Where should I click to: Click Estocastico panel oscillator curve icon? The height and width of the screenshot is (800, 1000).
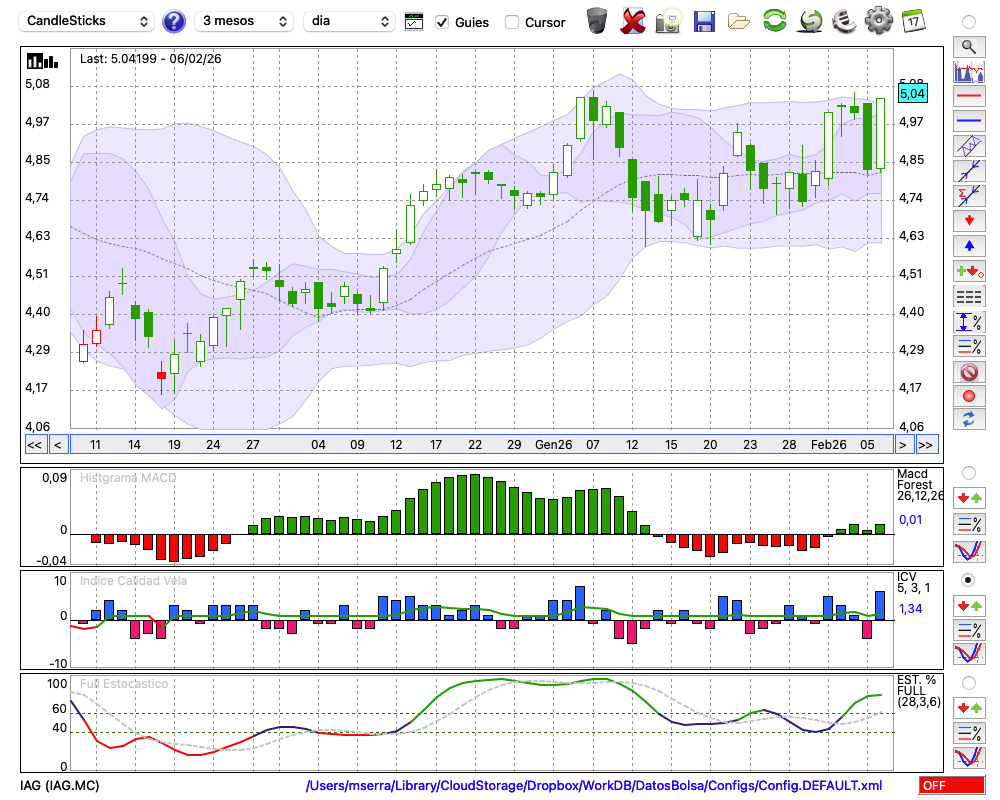969,757
